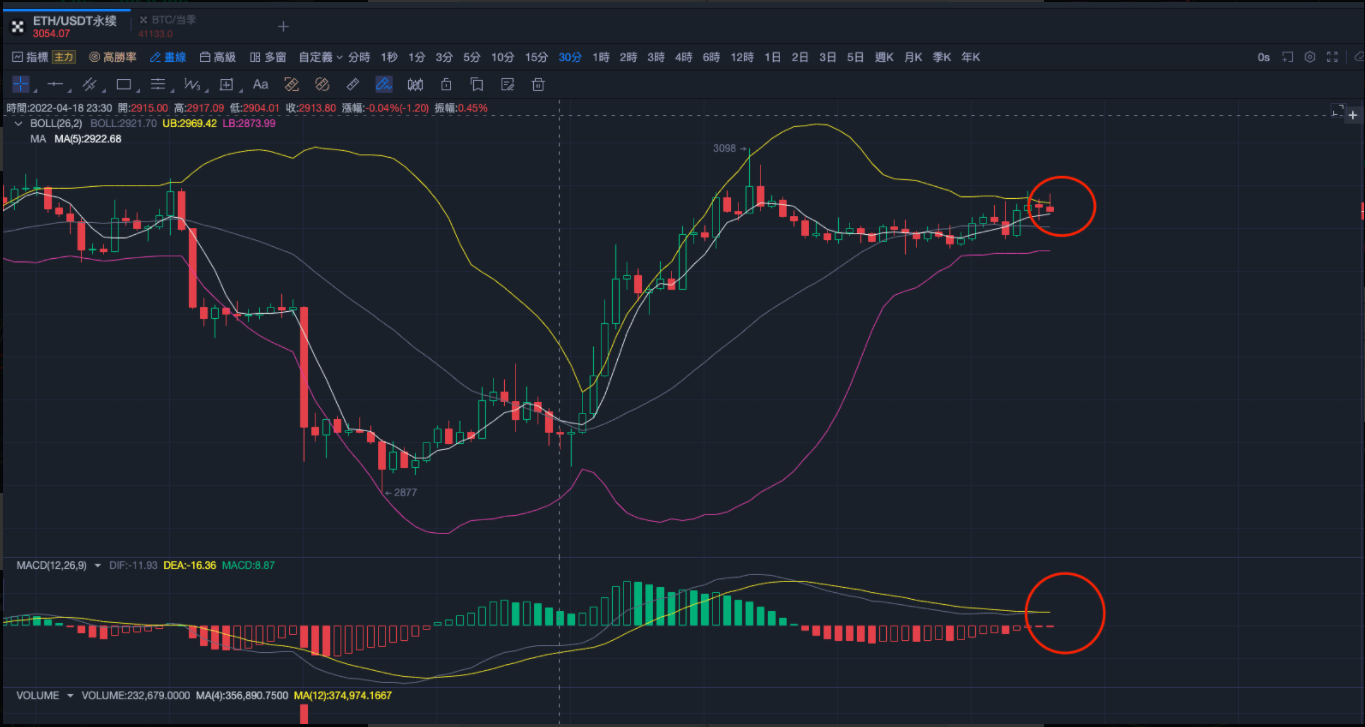Select the Fibonacci levels drawing tool
1365x727 pixels.
(x=157, y=84)
